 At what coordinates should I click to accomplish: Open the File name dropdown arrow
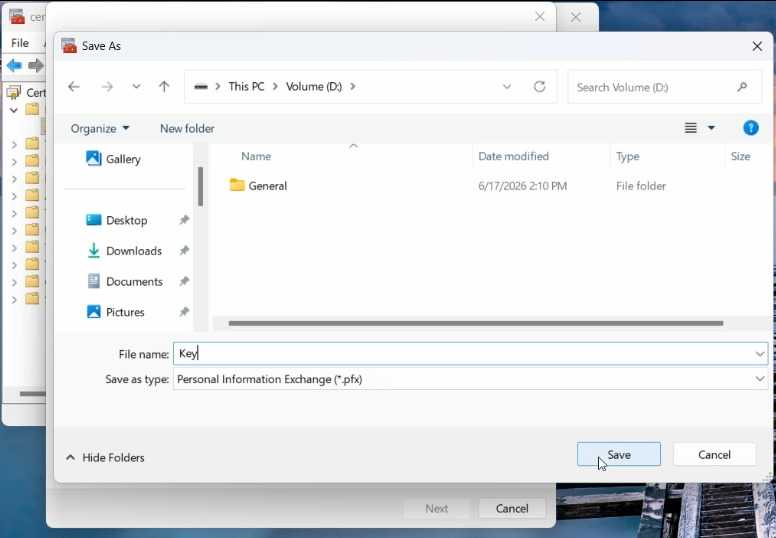click(x=760, y=354)
